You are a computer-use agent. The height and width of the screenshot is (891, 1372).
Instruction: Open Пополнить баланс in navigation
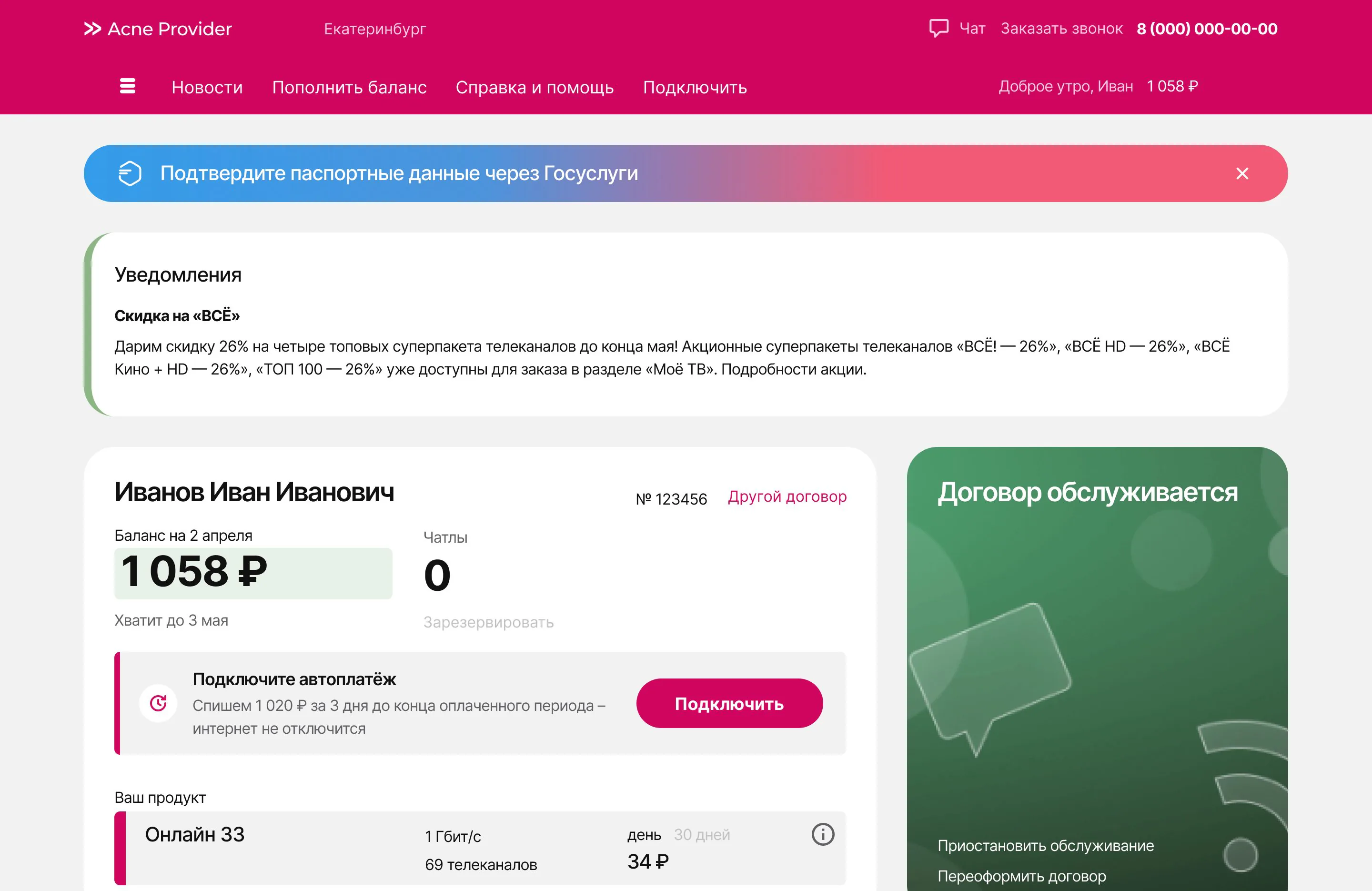tap(349, 87)
